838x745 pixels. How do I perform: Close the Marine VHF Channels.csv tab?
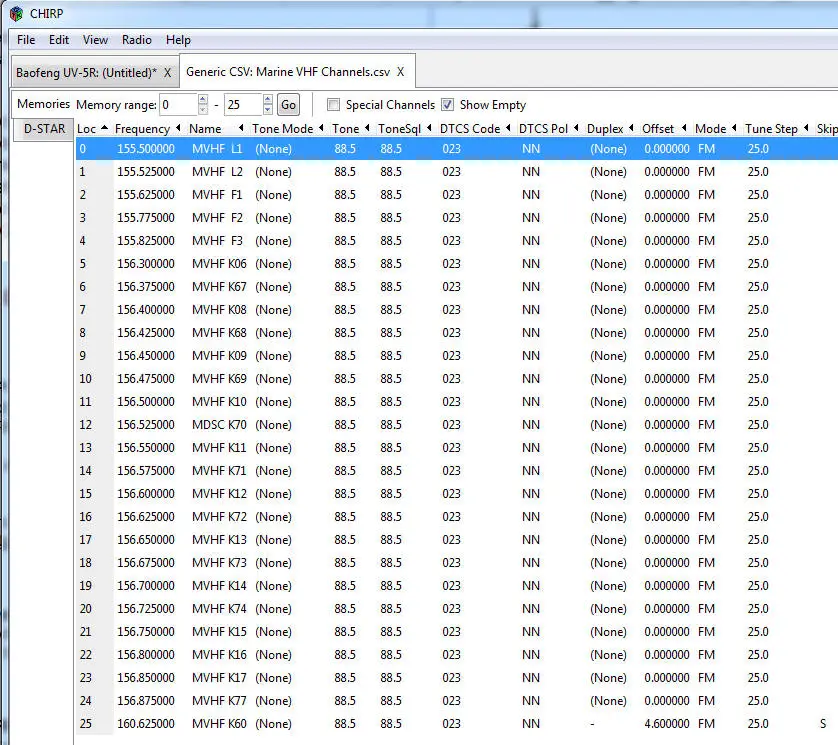pos(400,72)
